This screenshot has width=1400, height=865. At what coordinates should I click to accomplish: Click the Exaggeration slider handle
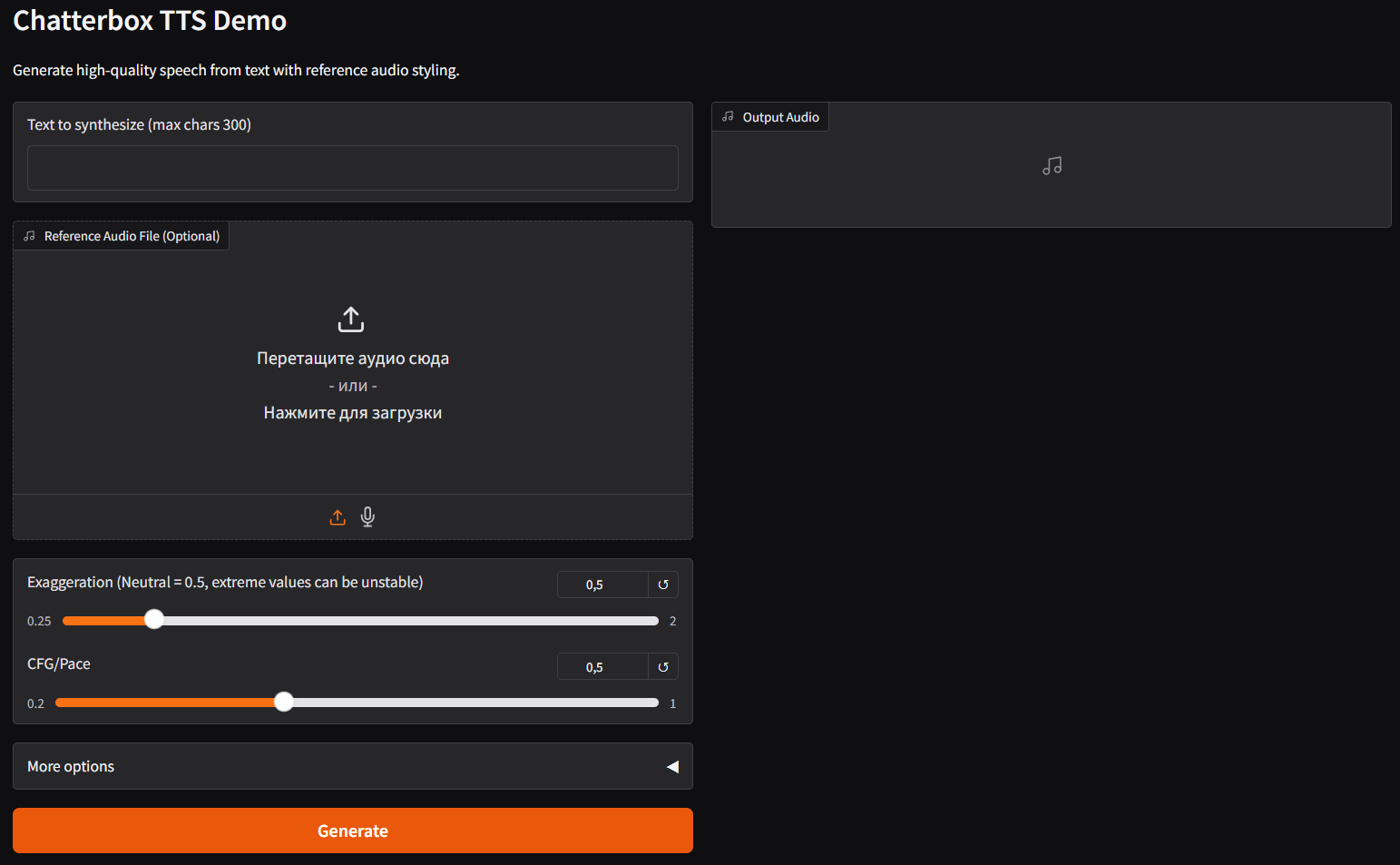pos(154,620)
